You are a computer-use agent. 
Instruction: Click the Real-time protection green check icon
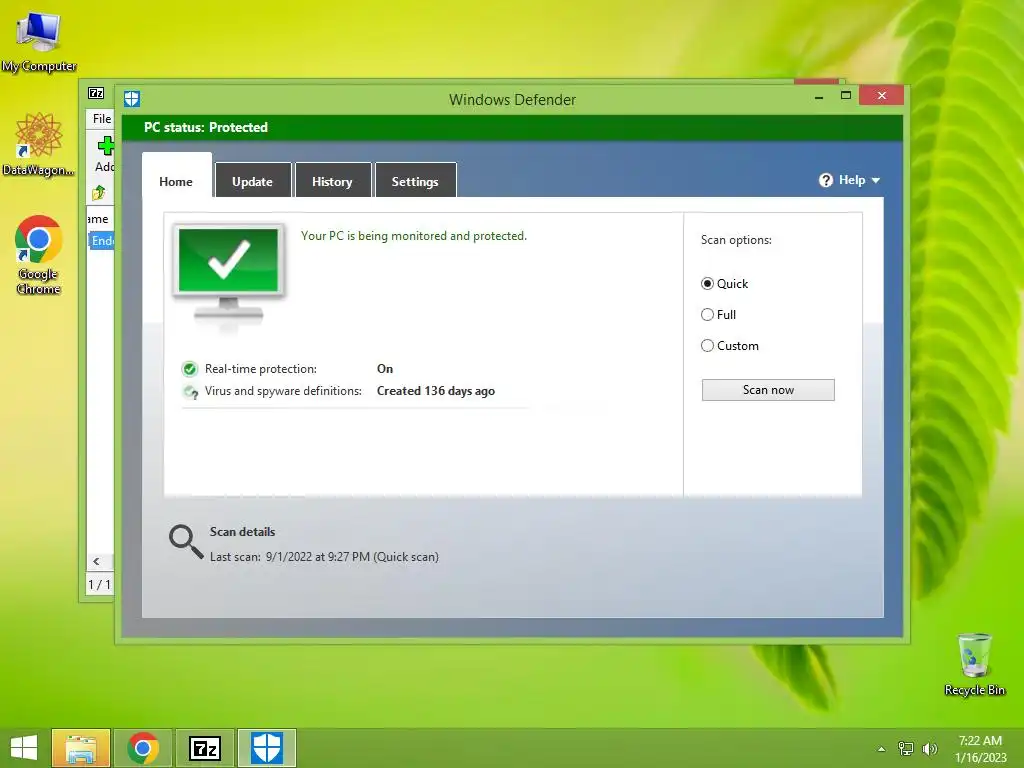[189, 369]
